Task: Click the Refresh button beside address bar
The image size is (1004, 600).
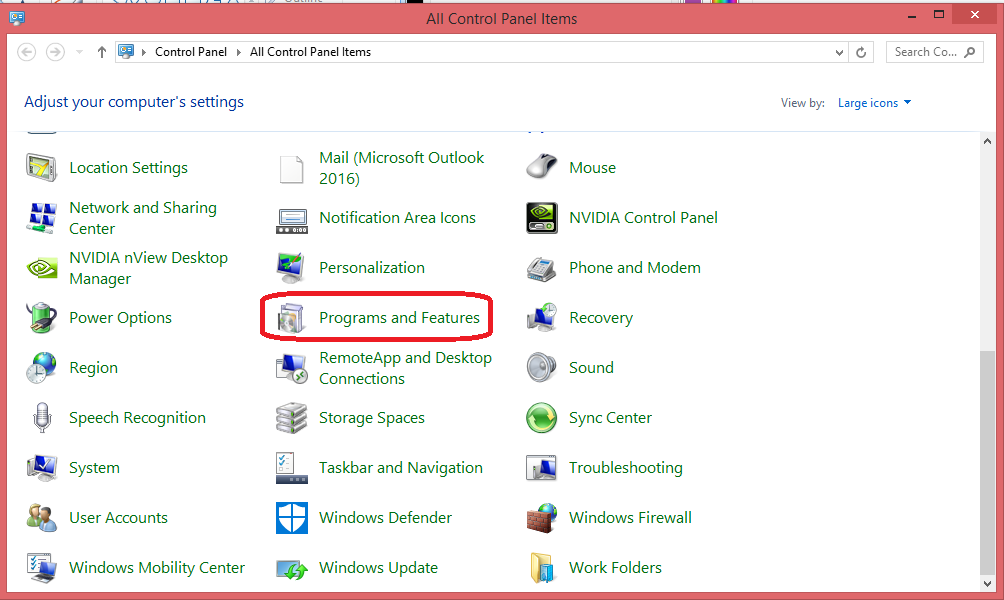Action: [x=862, y=52]
